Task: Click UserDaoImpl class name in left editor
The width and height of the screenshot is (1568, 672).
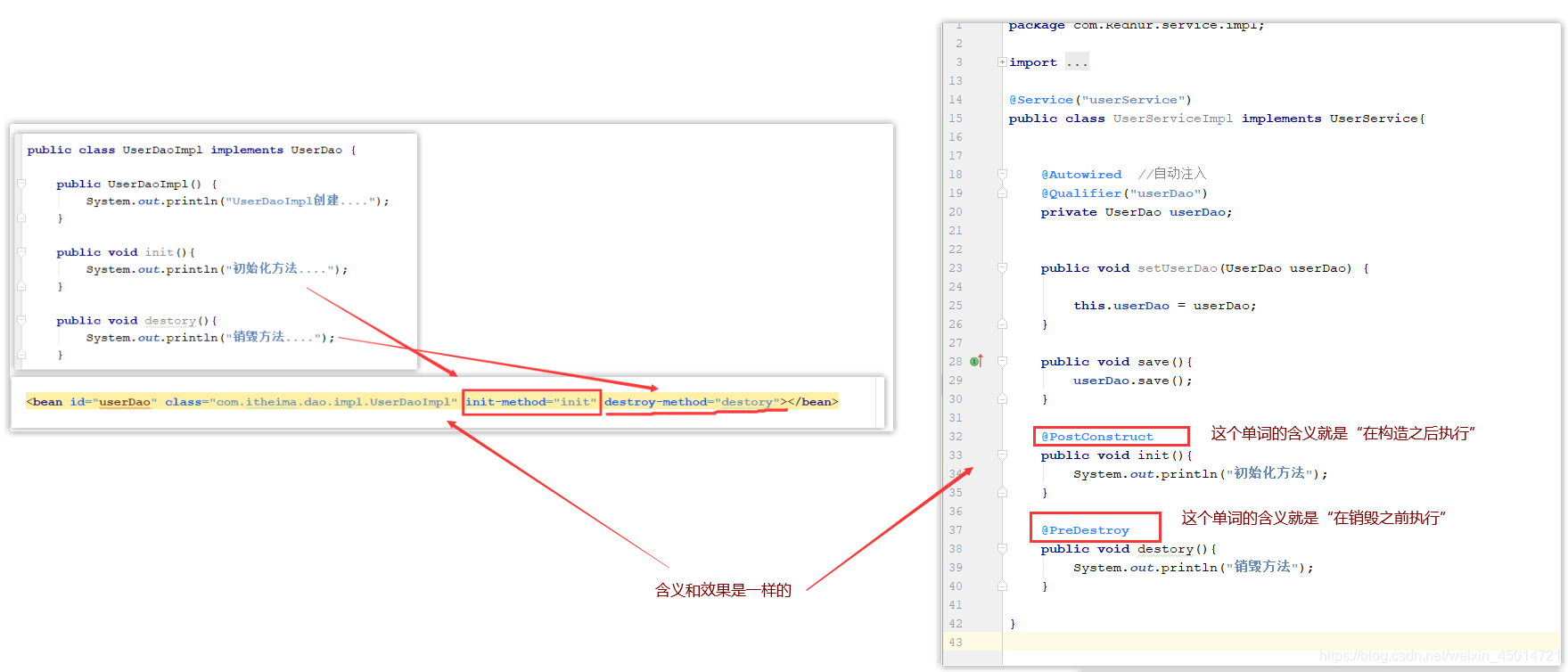Action: click(162, 150)
